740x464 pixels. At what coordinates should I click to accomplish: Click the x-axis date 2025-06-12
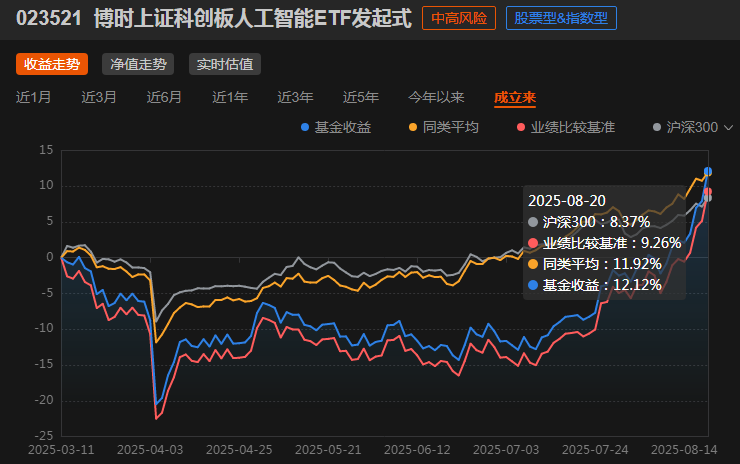click(417, 450)
